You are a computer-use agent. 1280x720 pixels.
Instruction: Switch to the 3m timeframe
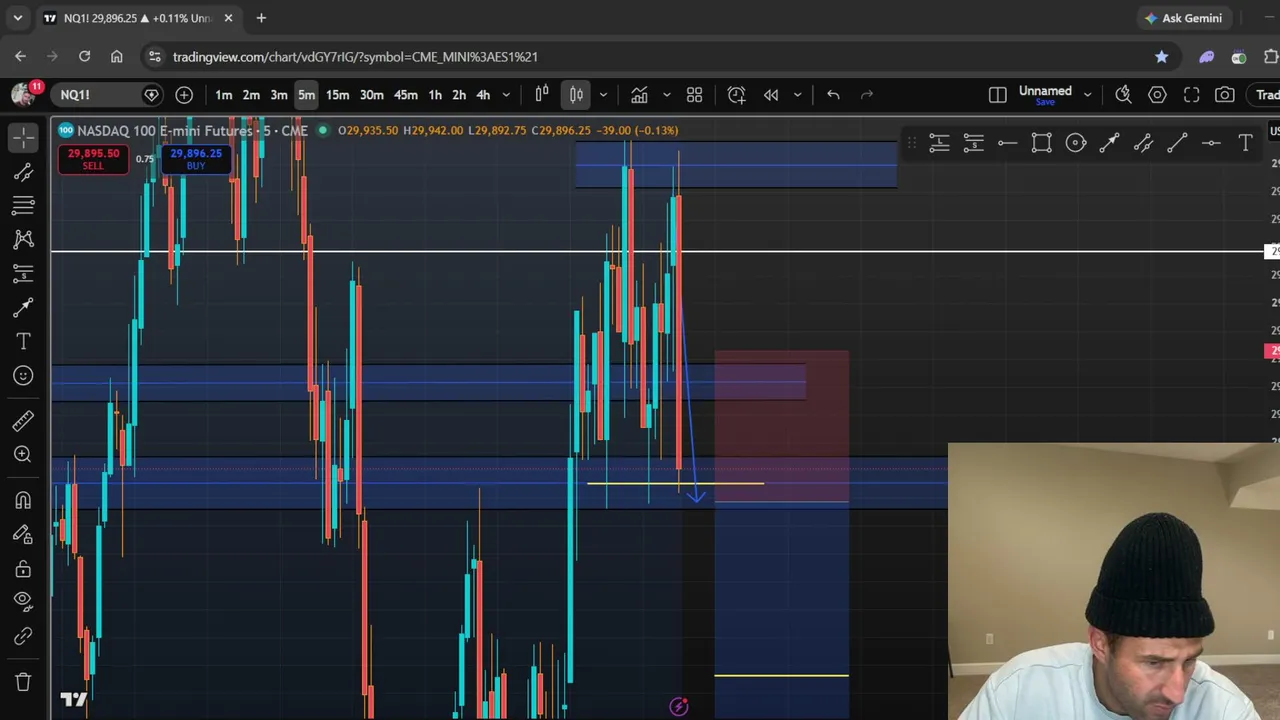279,95
